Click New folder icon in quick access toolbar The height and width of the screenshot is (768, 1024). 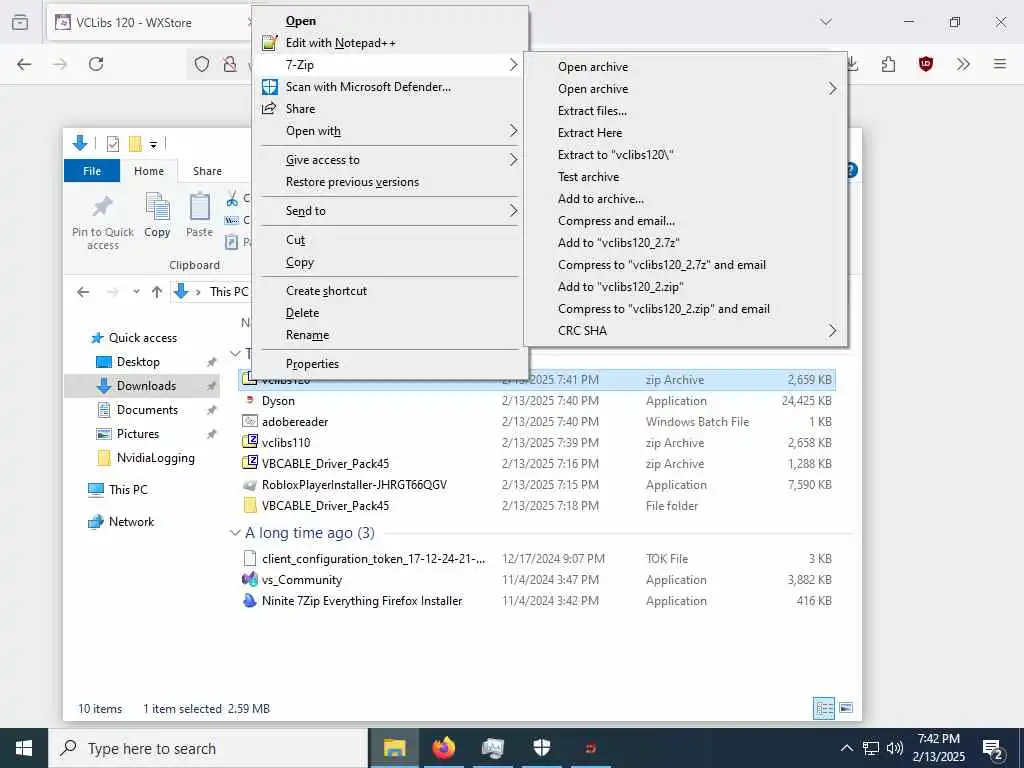[135, 144]
